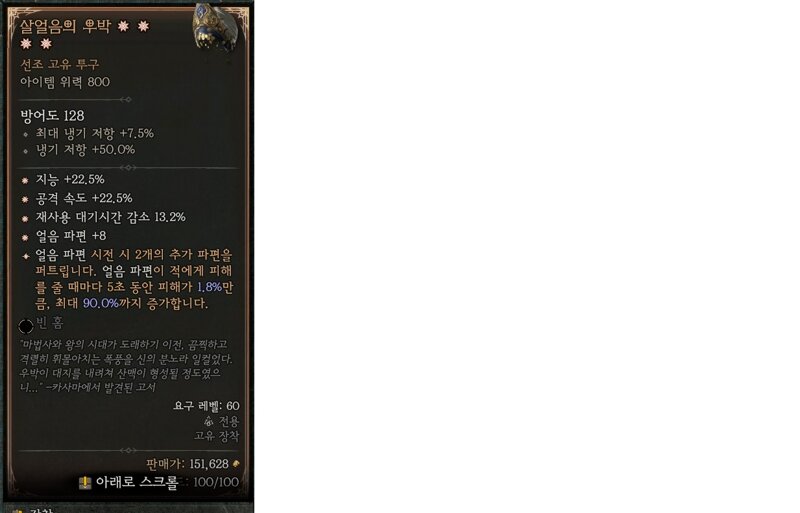Select the item title 살얼음의 우박
The height and width of the screenshot is (513, 800).
pos(66,26)
